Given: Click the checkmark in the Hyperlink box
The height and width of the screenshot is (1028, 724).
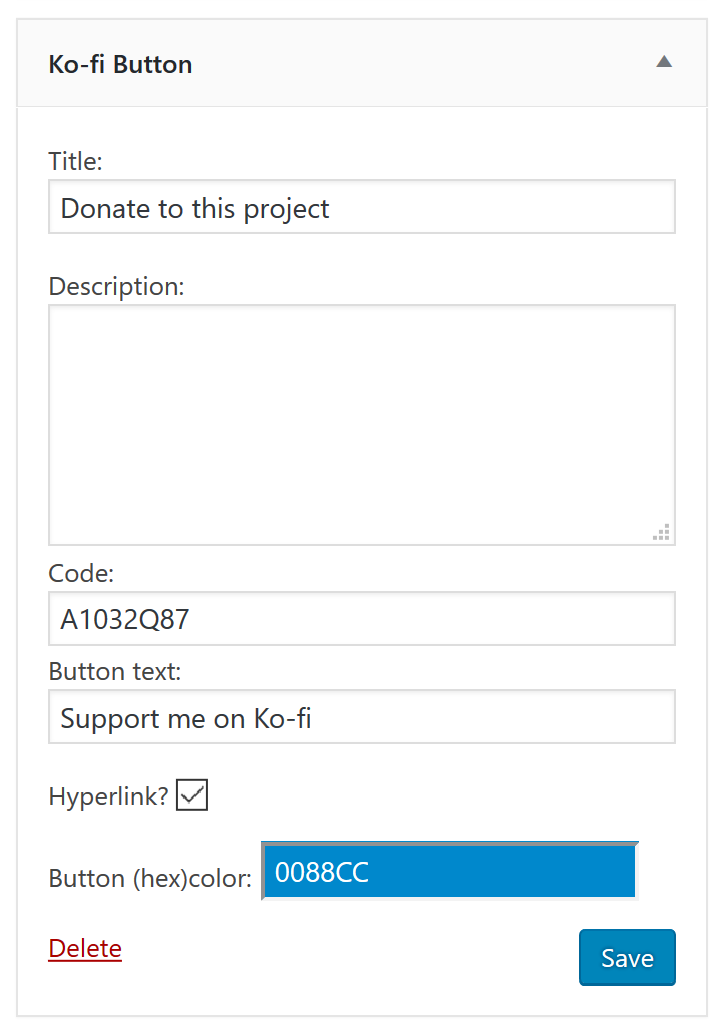Looking at the screenshot, I should (x=192, y=795).
